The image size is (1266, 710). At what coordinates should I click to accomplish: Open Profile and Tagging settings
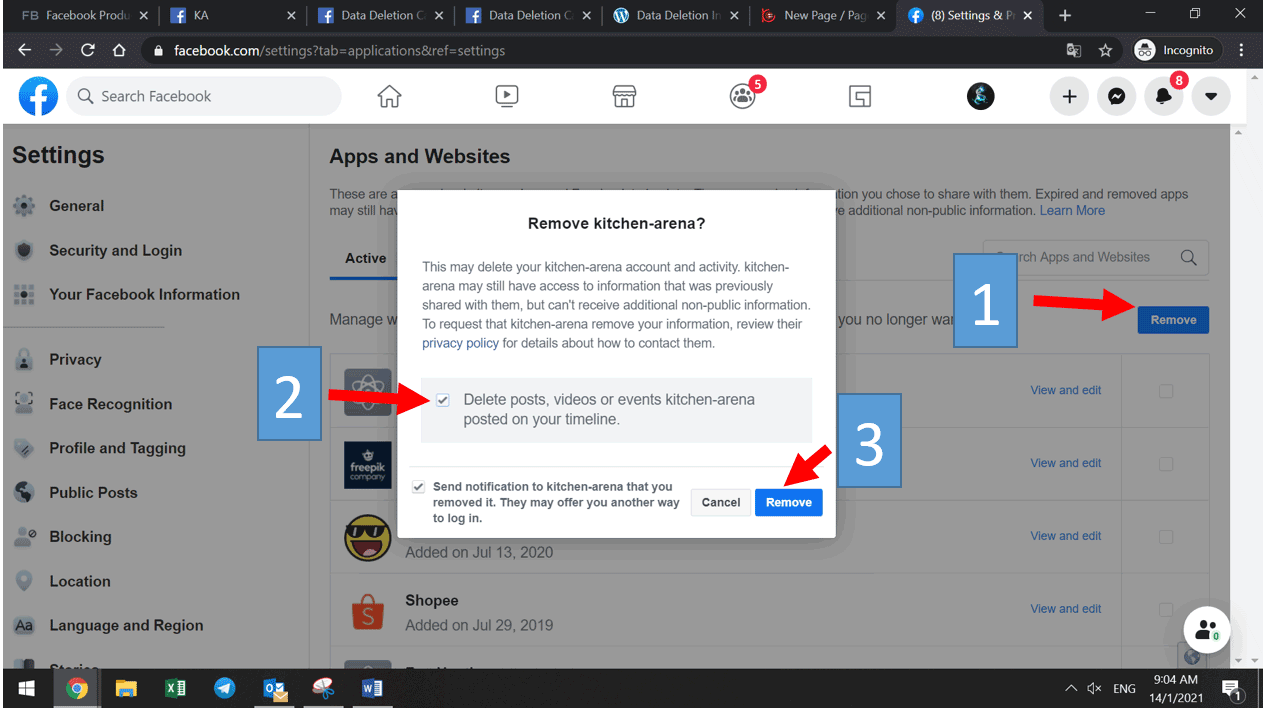coord(117,448)
